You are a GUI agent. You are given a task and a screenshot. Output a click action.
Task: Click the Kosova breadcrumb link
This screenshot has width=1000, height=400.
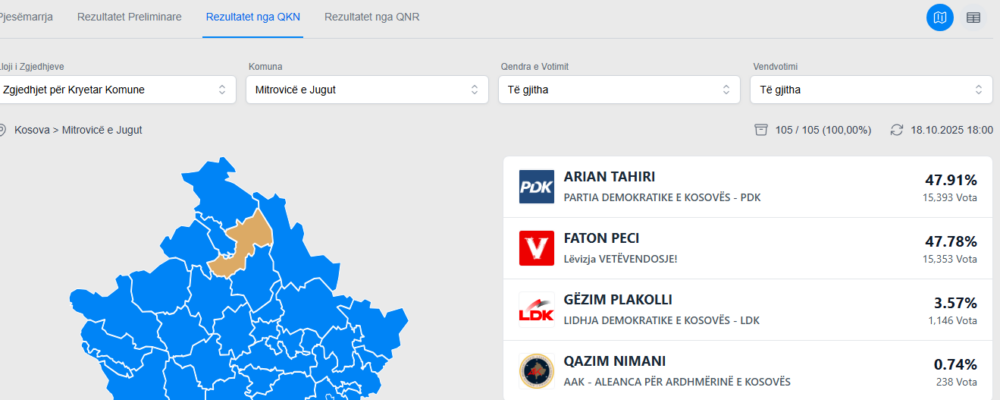32,130
